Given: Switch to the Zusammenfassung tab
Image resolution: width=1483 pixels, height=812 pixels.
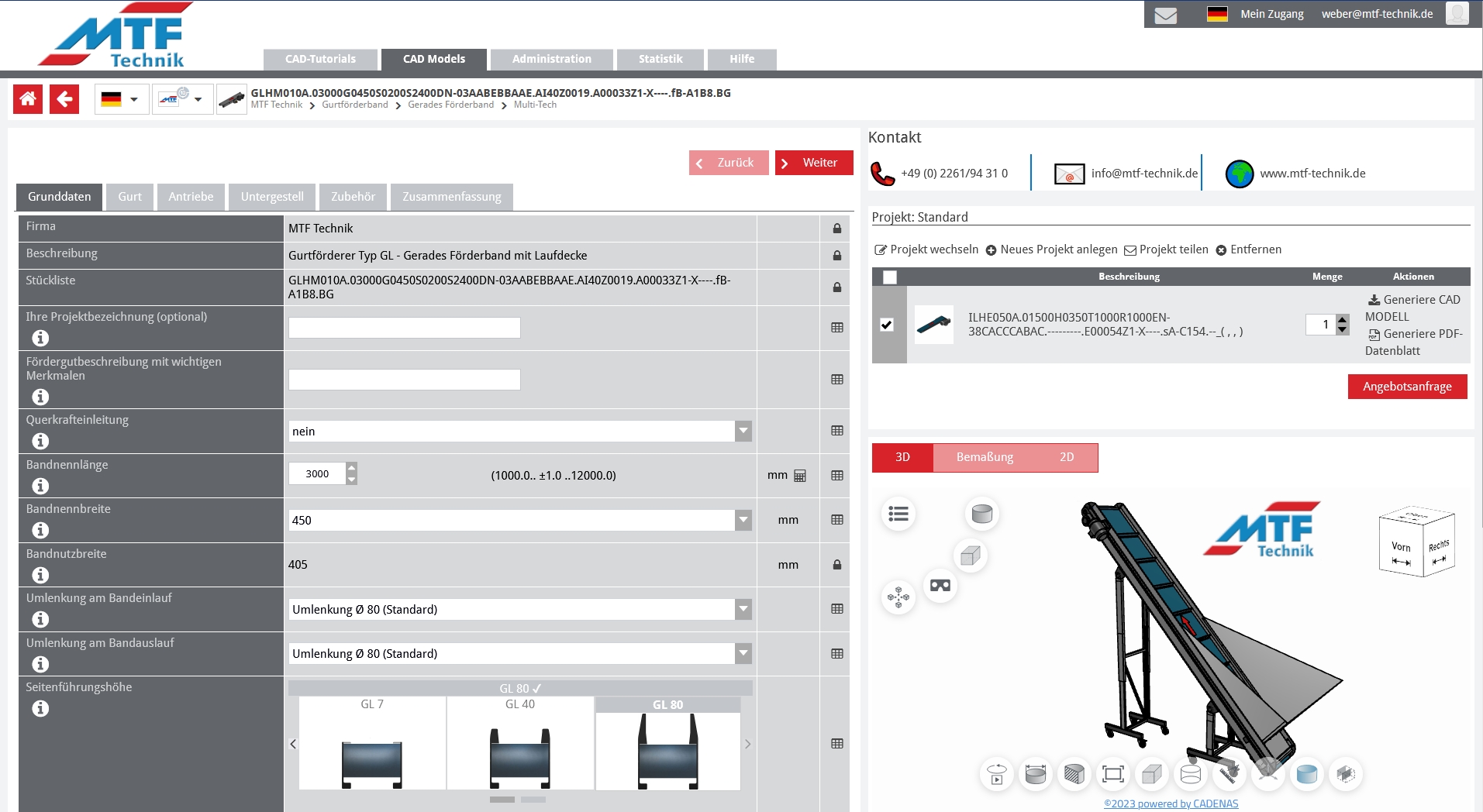Looking at the screenshot, I should pyautogui.click(x=452, y=197).
